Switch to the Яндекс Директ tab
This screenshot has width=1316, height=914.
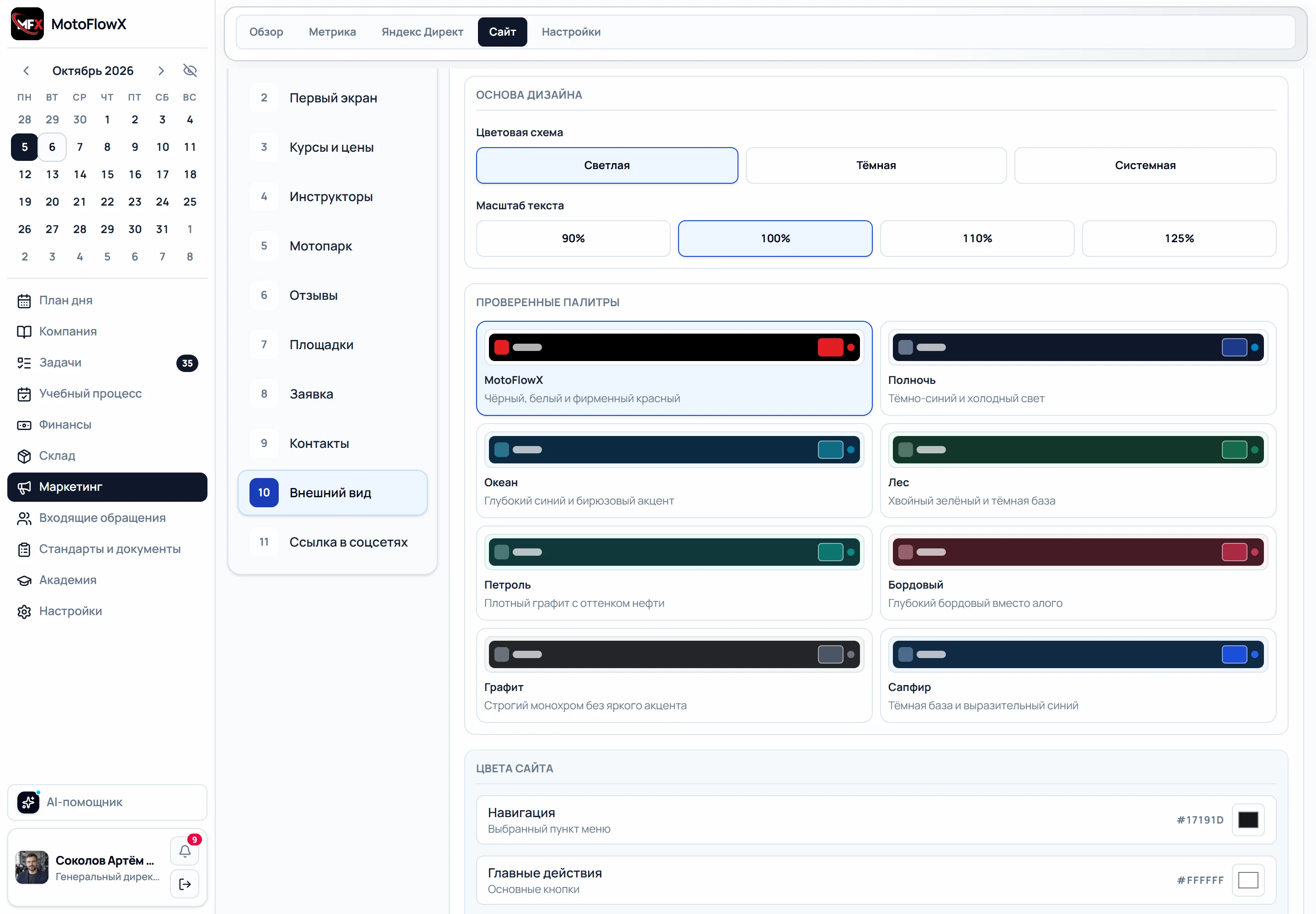point(422,32)
